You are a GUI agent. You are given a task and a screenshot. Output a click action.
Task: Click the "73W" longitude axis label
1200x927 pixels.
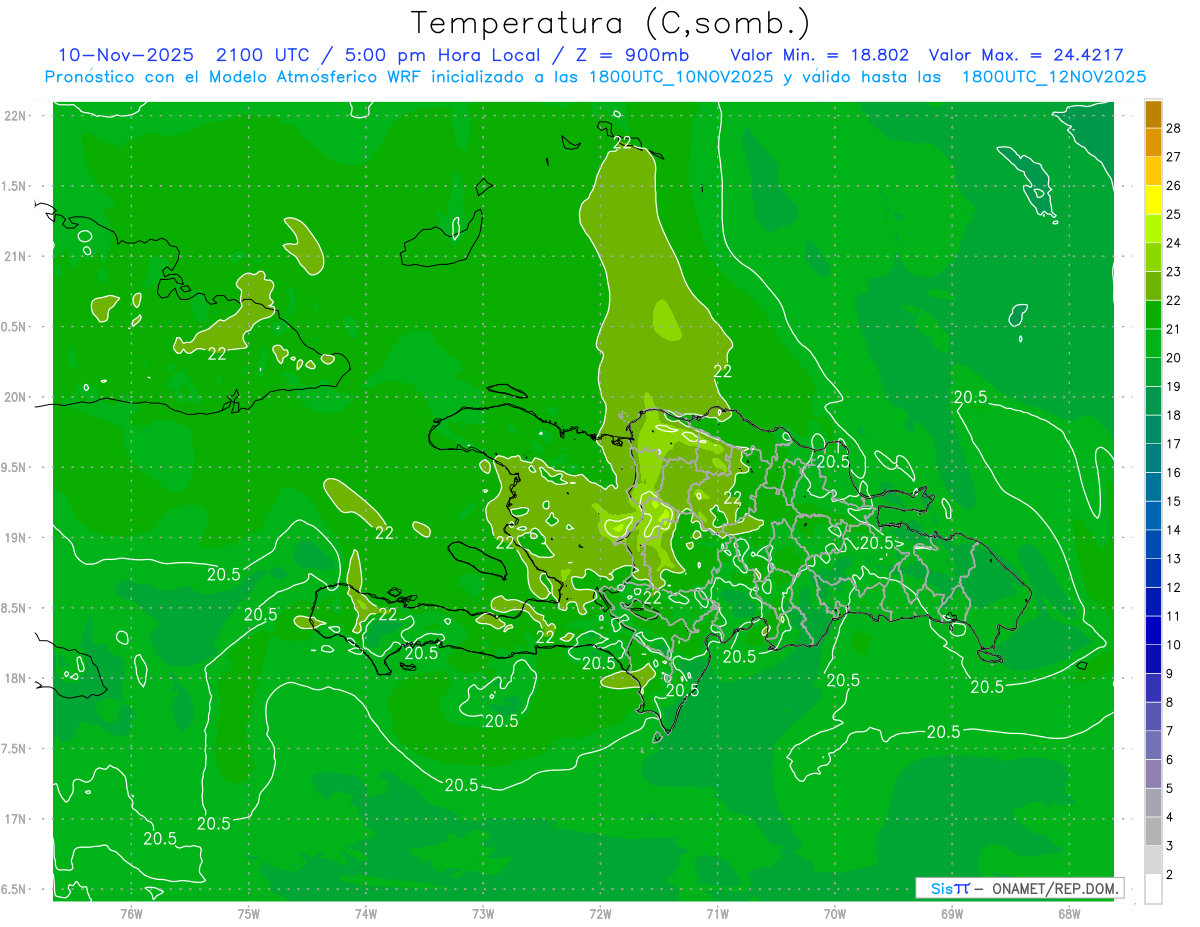[x=483, y=913]
